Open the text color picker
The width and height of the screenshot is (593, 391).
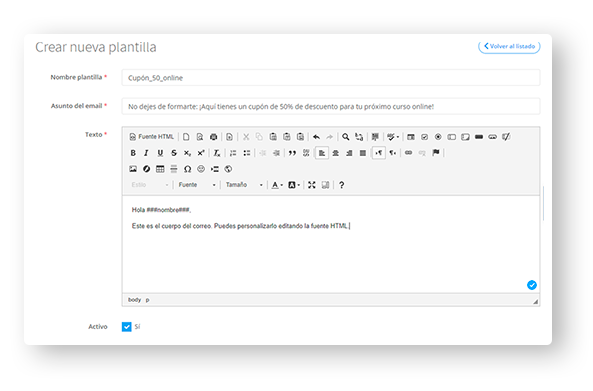tap(277, 185)
